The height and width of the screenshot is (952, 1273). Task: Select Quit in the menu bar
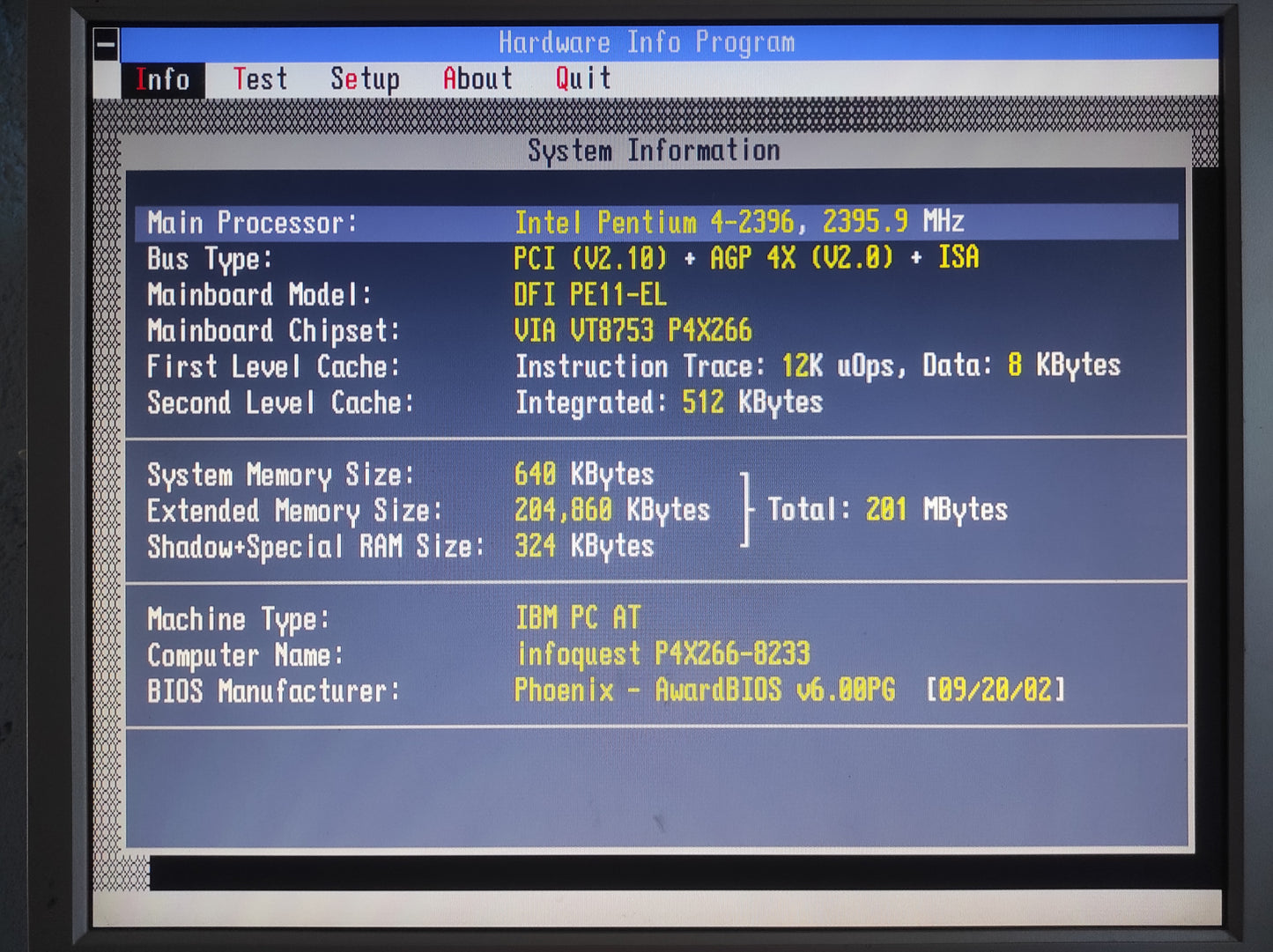coord(582,79)
